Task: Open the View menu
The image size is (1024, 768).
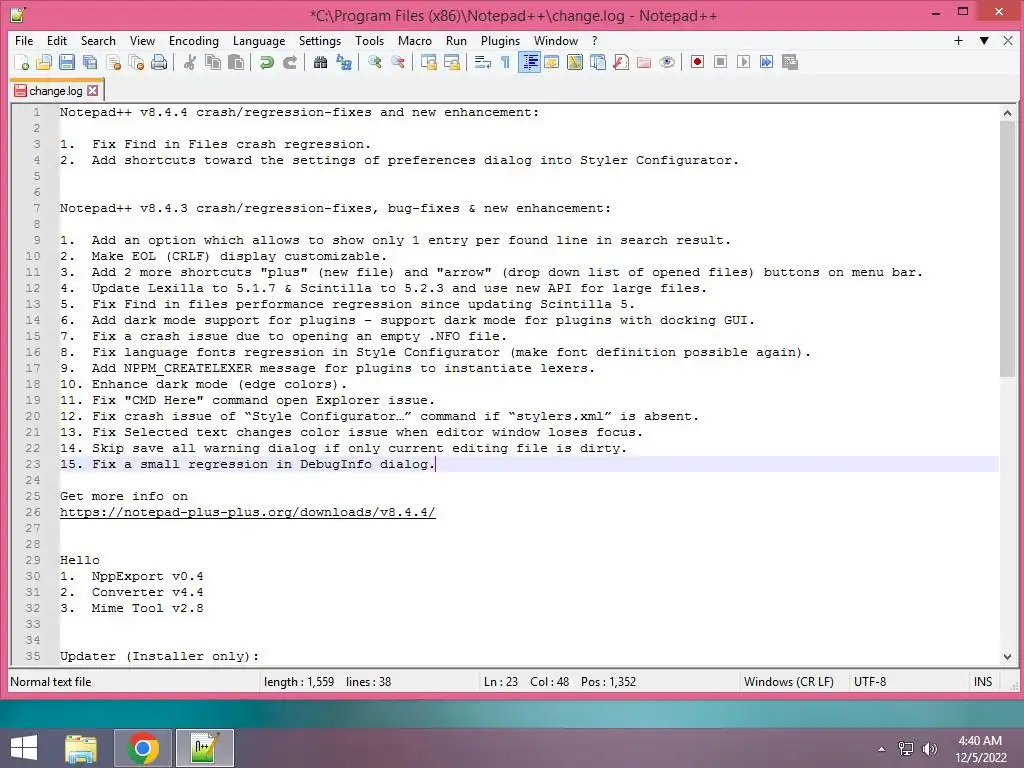Action: 142,40
